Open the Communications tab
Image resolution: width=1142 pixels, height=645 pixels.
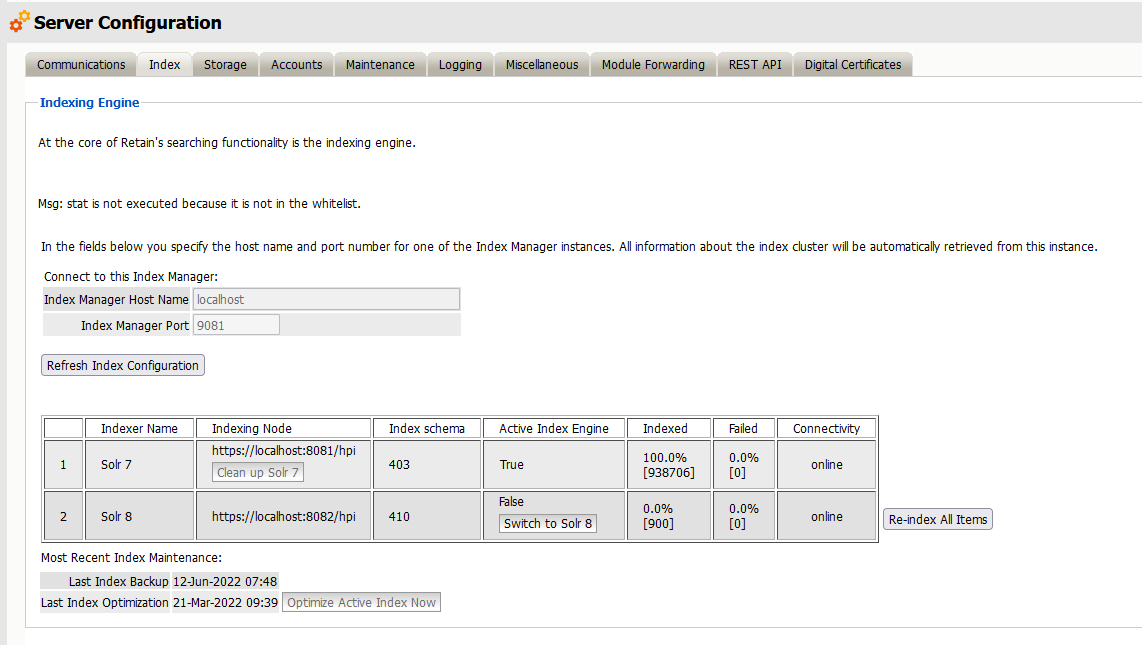[80, 64]
